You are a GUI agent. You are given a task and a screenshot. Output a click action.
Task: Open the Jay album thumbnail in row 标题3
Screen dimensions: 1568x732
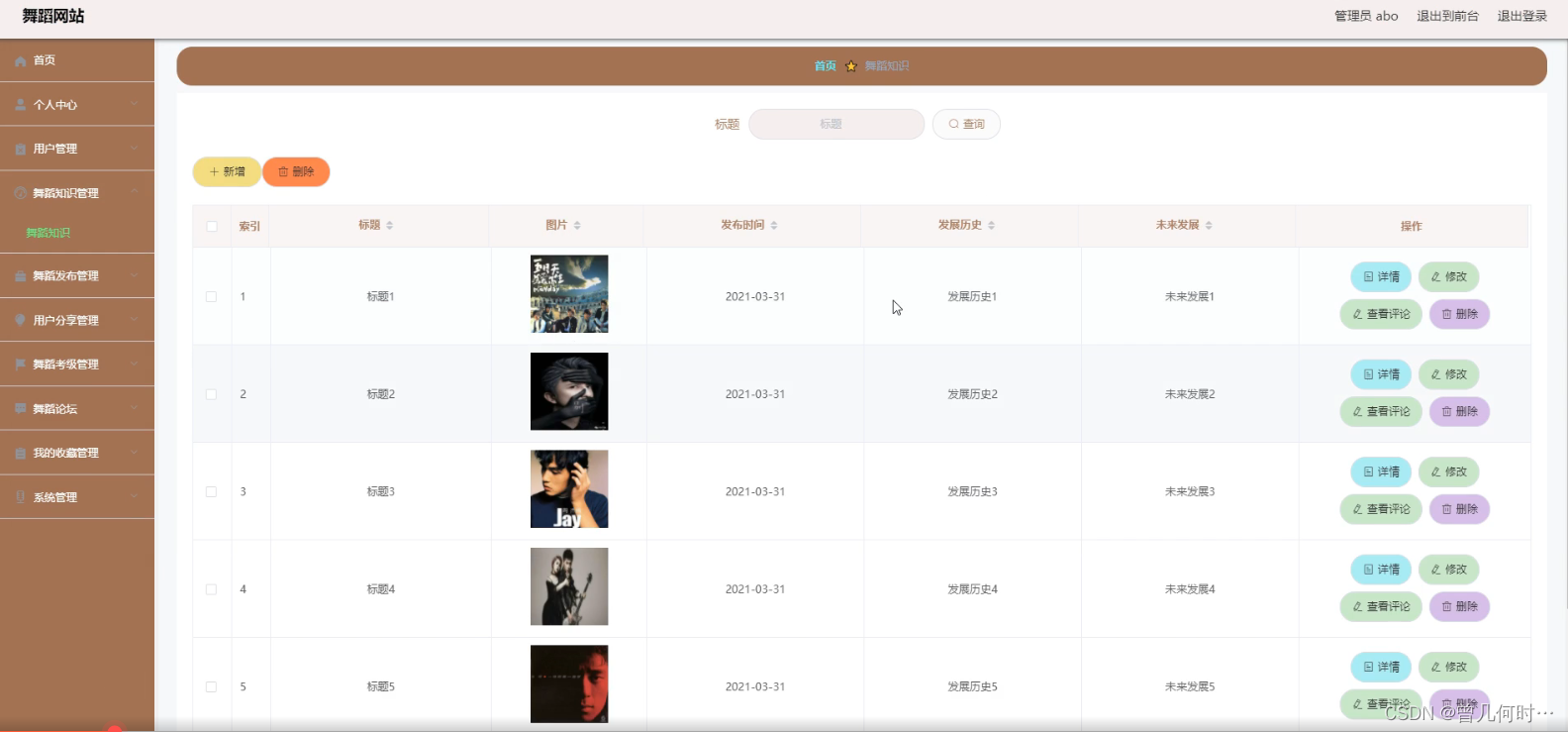[x=569, y=489]
